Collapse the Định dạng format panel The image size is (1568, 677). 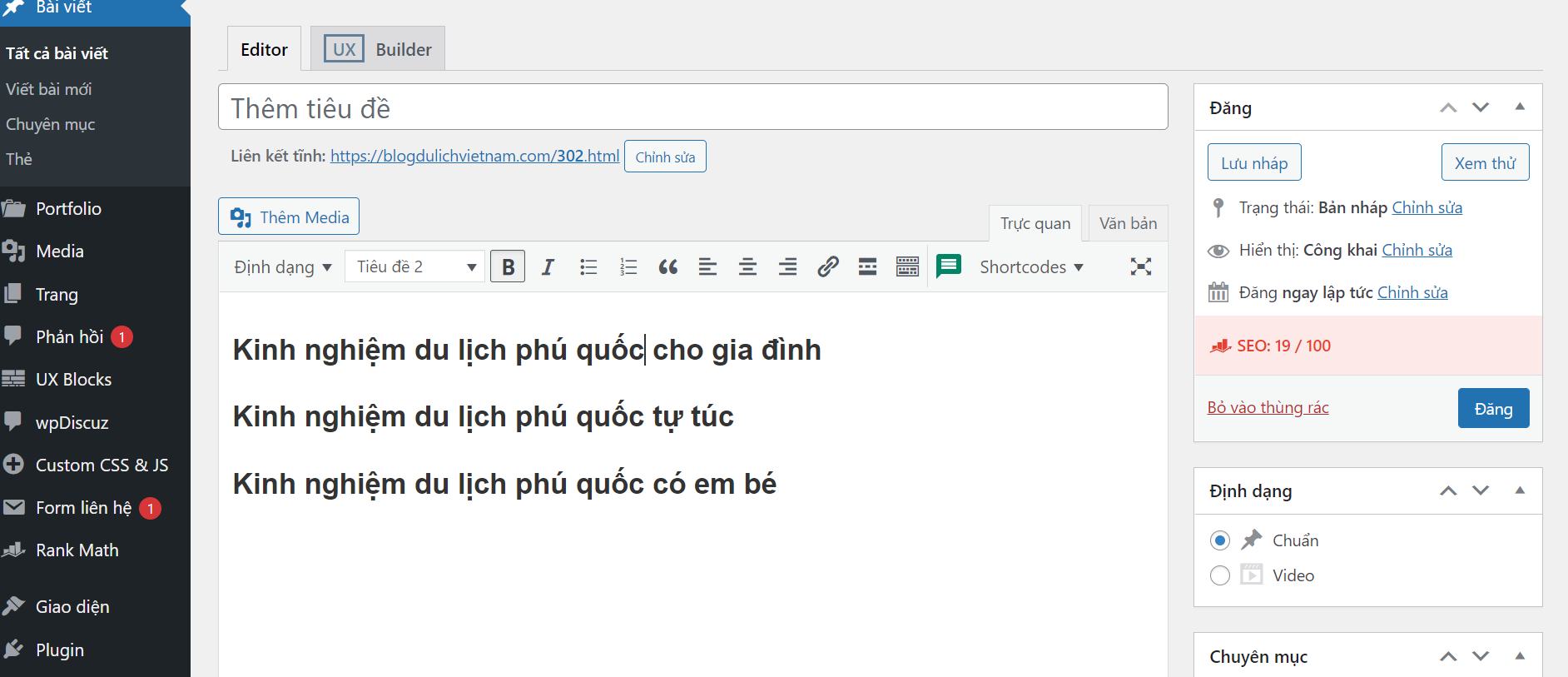1520,490
